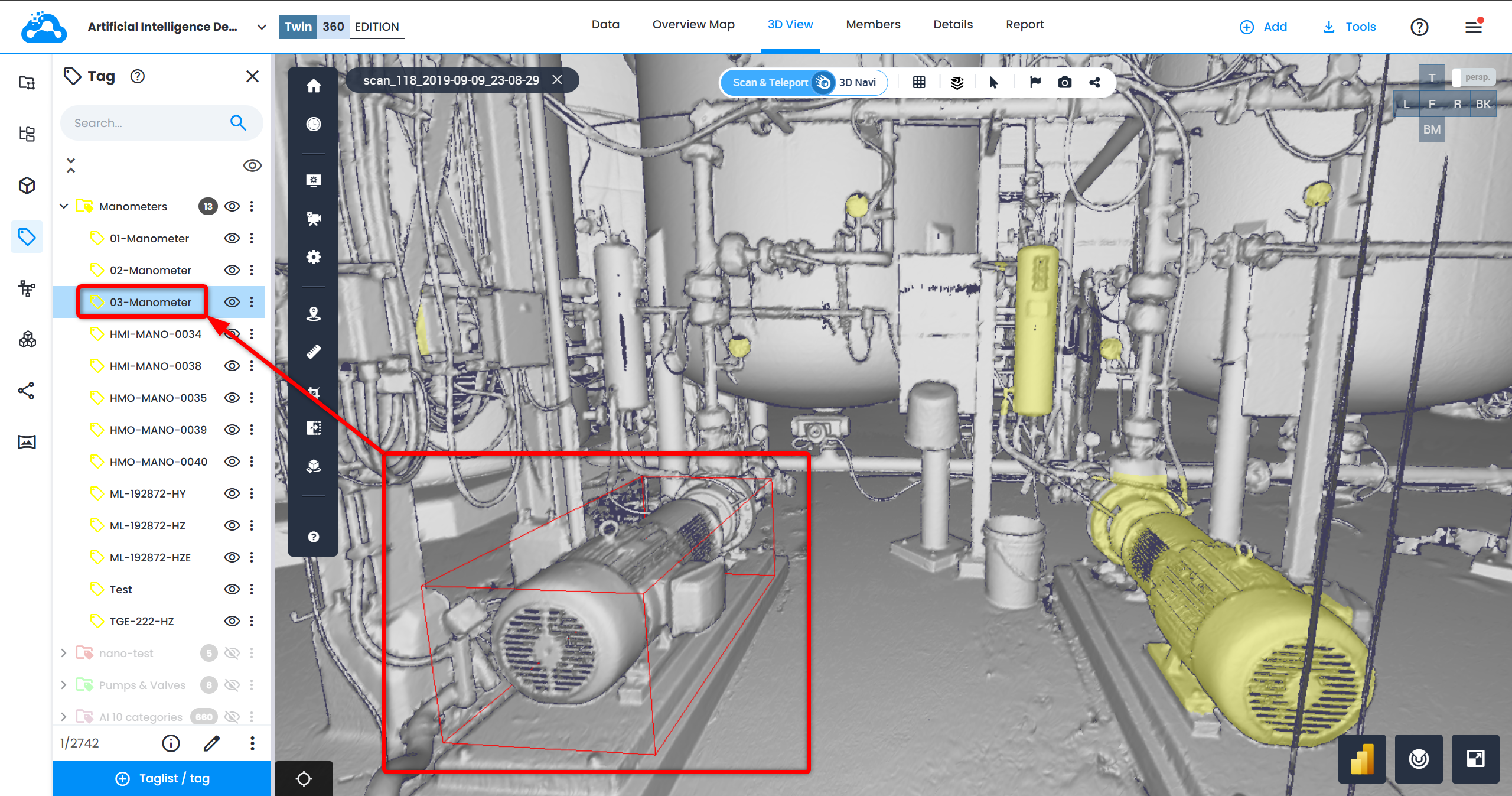Open the Report tab
1512x796 pixels.
[1024, 25]
